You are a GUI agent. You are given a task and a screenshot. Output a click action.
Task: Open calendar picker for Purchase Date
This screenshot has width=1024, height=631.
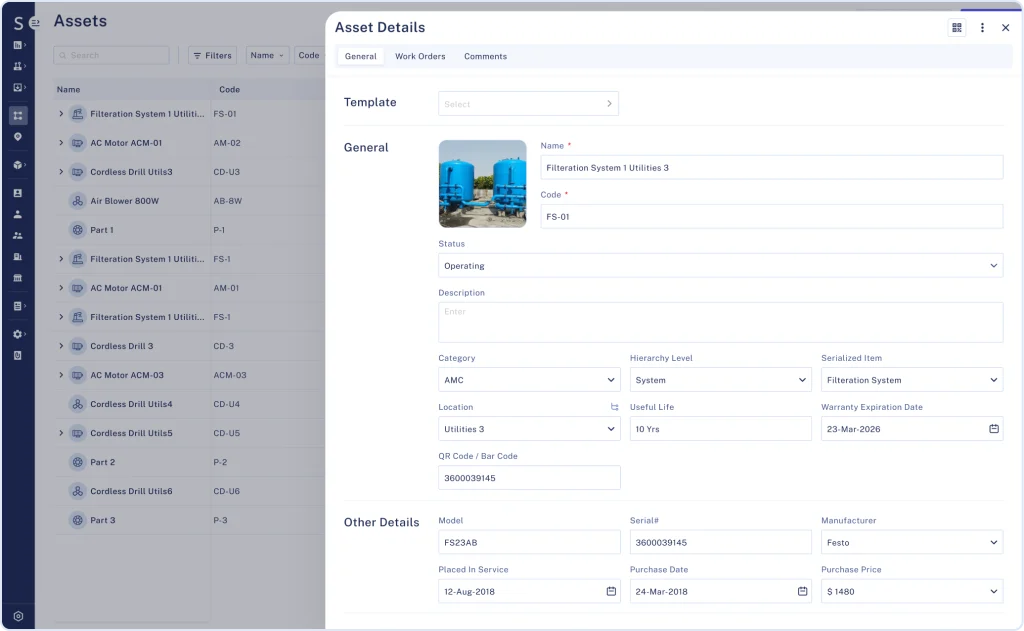coord(802,592)
